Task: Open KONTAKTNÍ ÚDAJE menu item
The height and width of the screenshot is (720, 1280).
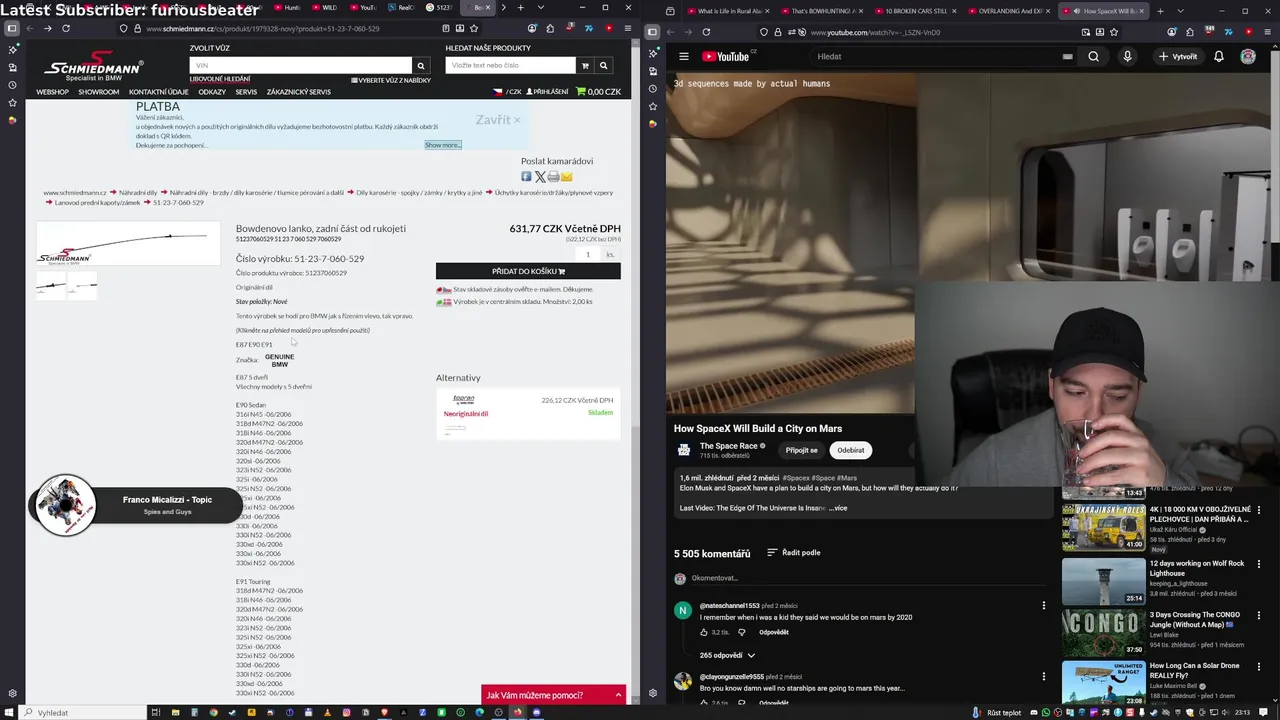Action: click(x=158, y=92)
